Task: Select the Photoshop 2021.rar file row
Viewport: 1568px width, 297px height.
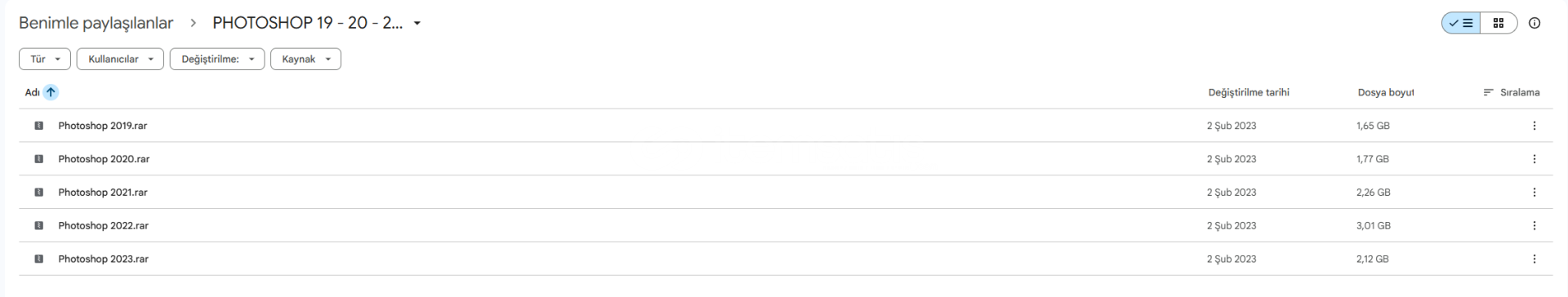Action: pos(786,193)
